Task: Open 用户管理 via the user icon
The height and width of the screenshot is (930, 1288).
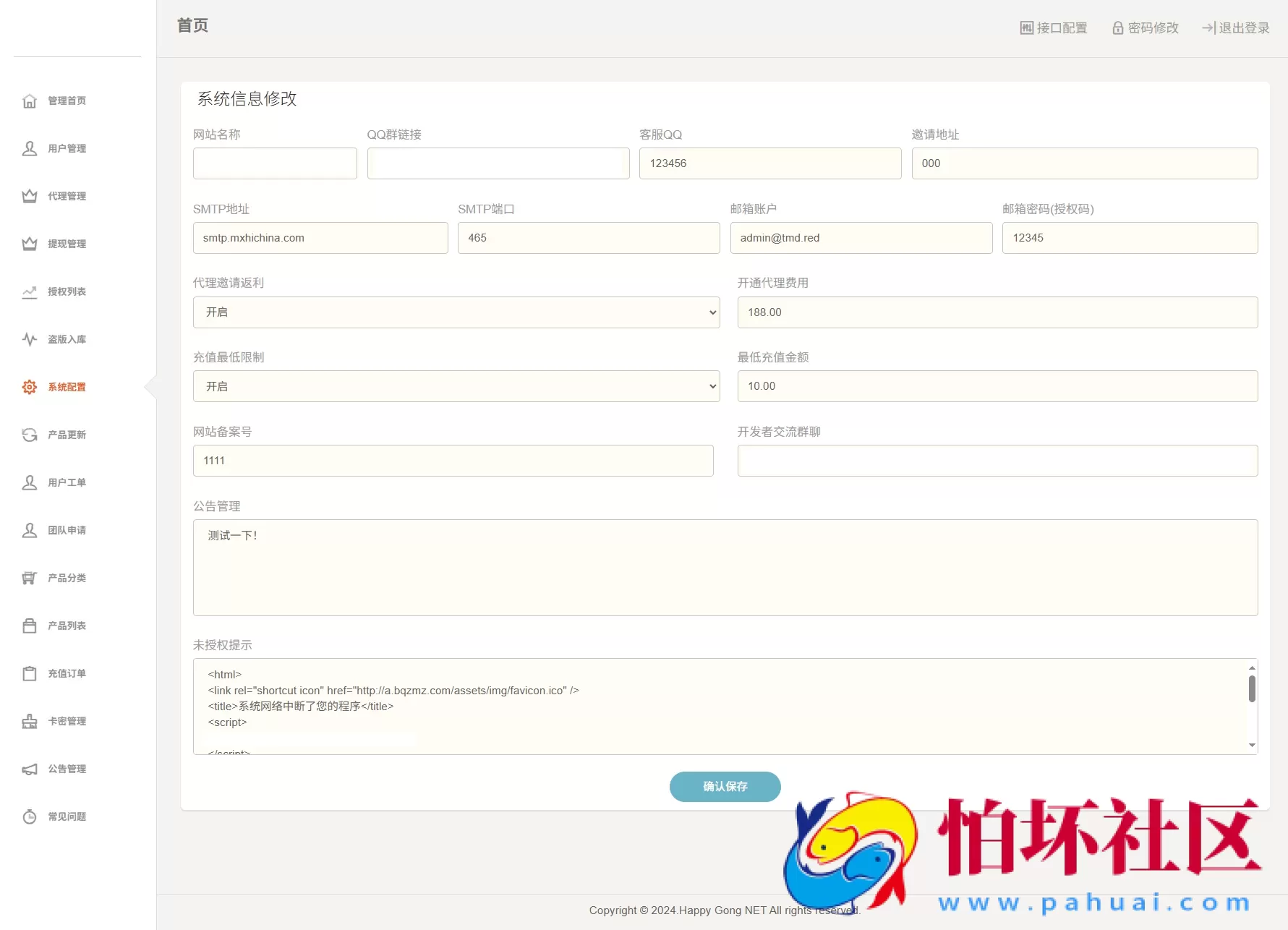Action: 29,148
